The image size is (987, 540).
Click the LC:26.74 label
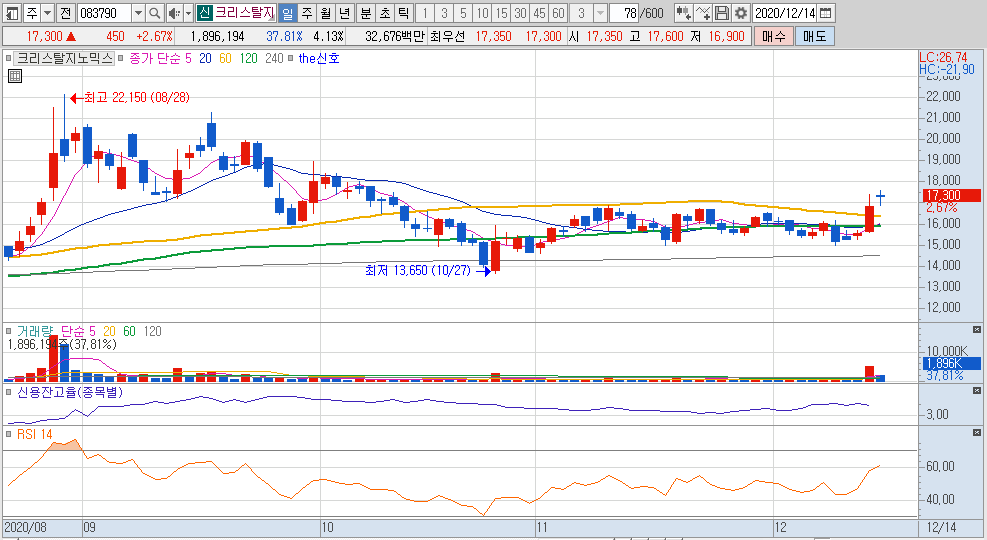click(x=943, y=58)
